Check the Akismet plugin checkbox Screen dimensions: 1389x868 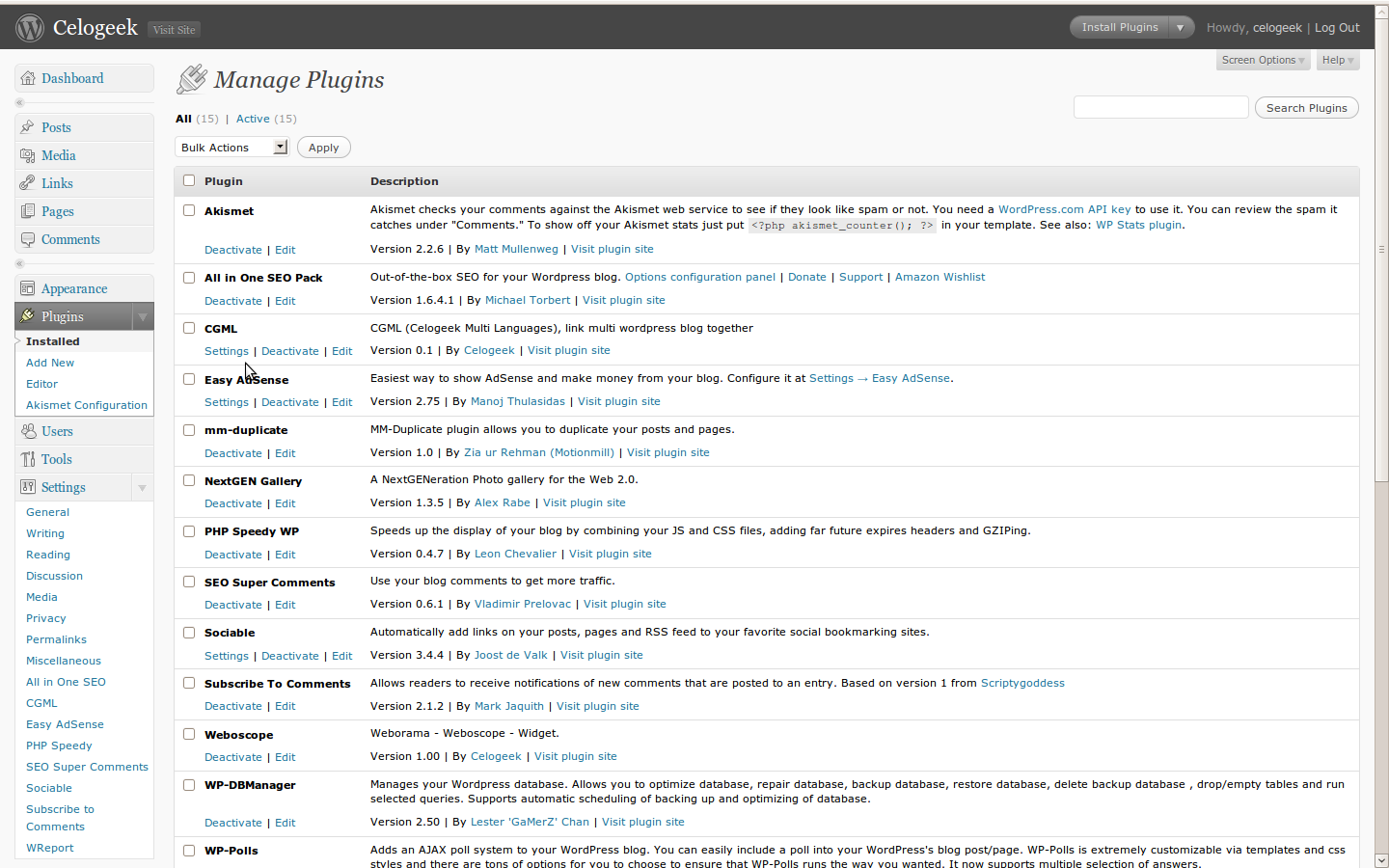click(189, 210)
